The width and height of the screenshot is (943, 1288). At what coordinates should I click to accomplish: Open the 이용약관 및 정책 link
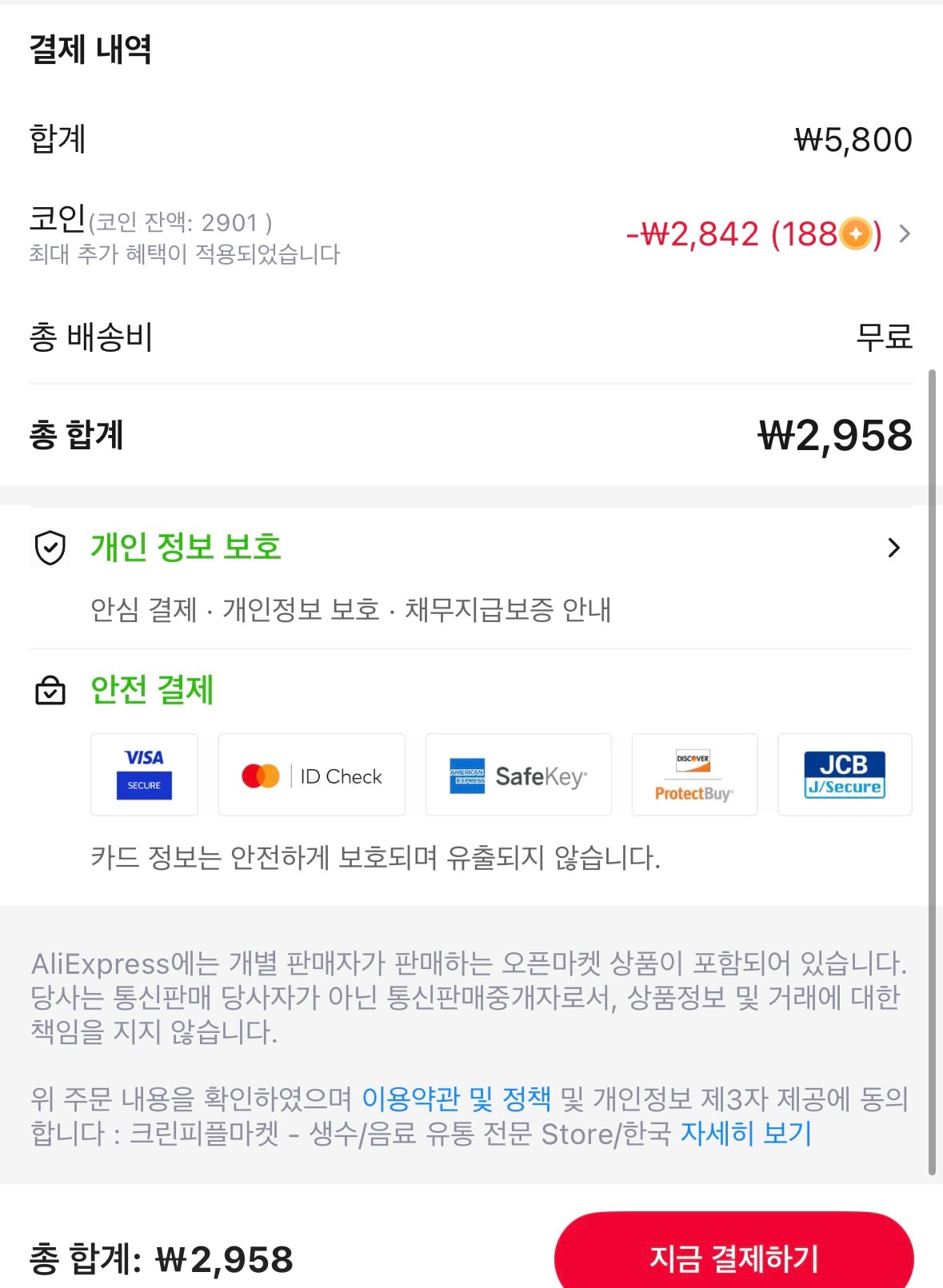(x=456, y=1099)
